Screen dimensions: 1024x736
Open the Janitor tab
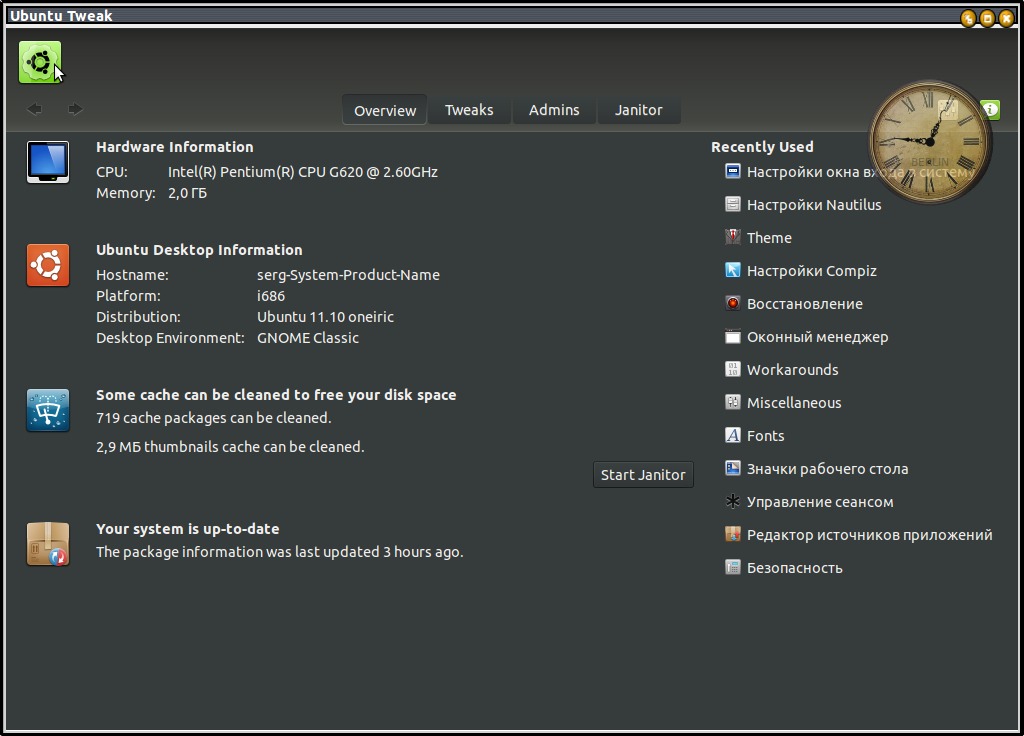coord(638,110)
